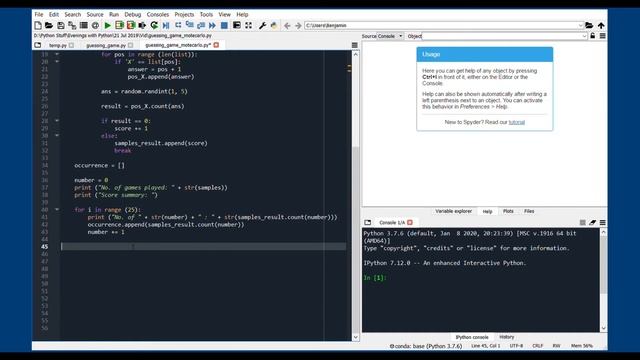The height and width of the screenshot is (360, 640).
Task: Switch to the guessing_game.py tab
Action: [x=106, y=45]
